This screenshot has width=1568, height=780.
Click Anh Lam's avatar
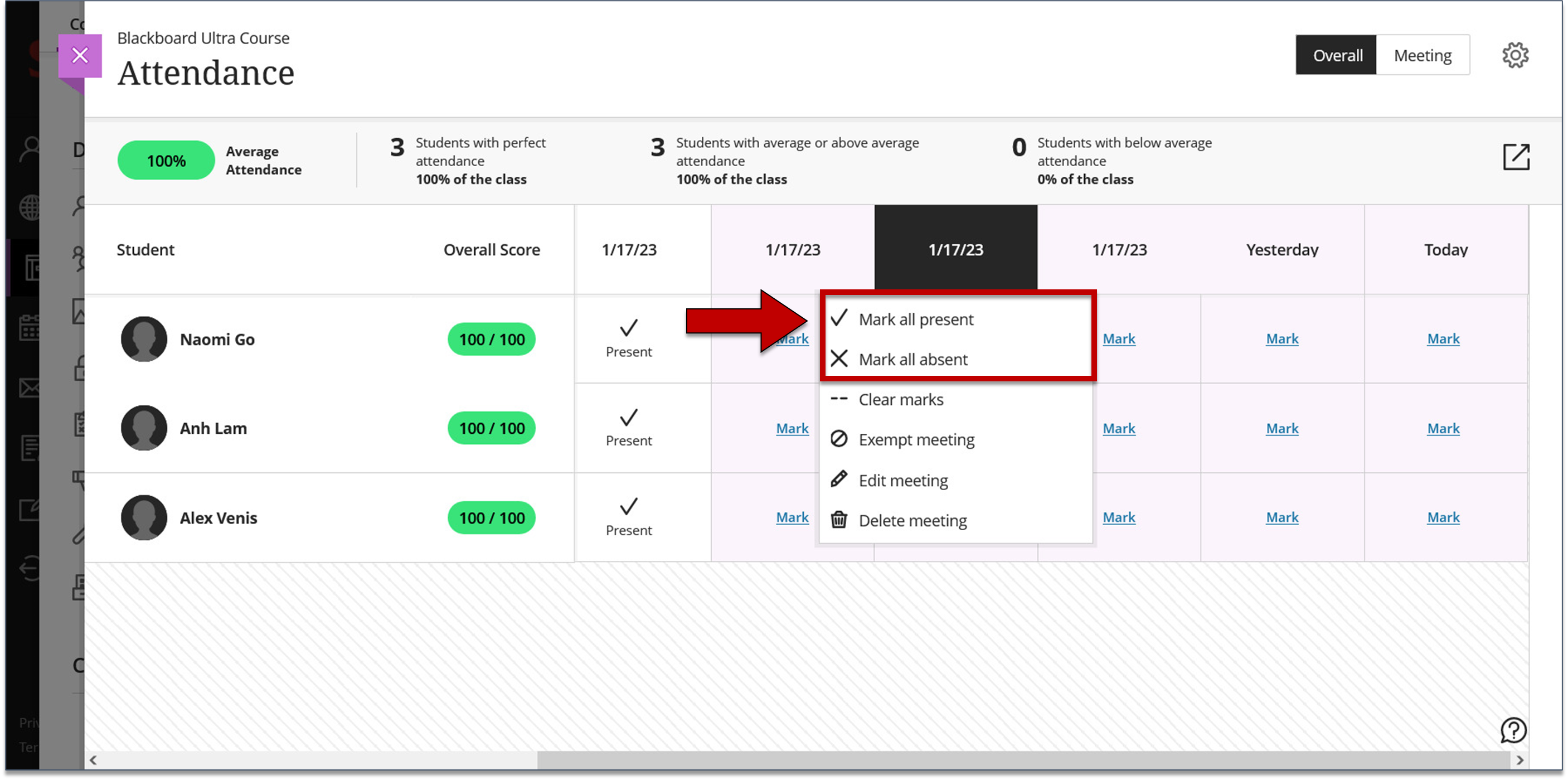tap(144, 428)
